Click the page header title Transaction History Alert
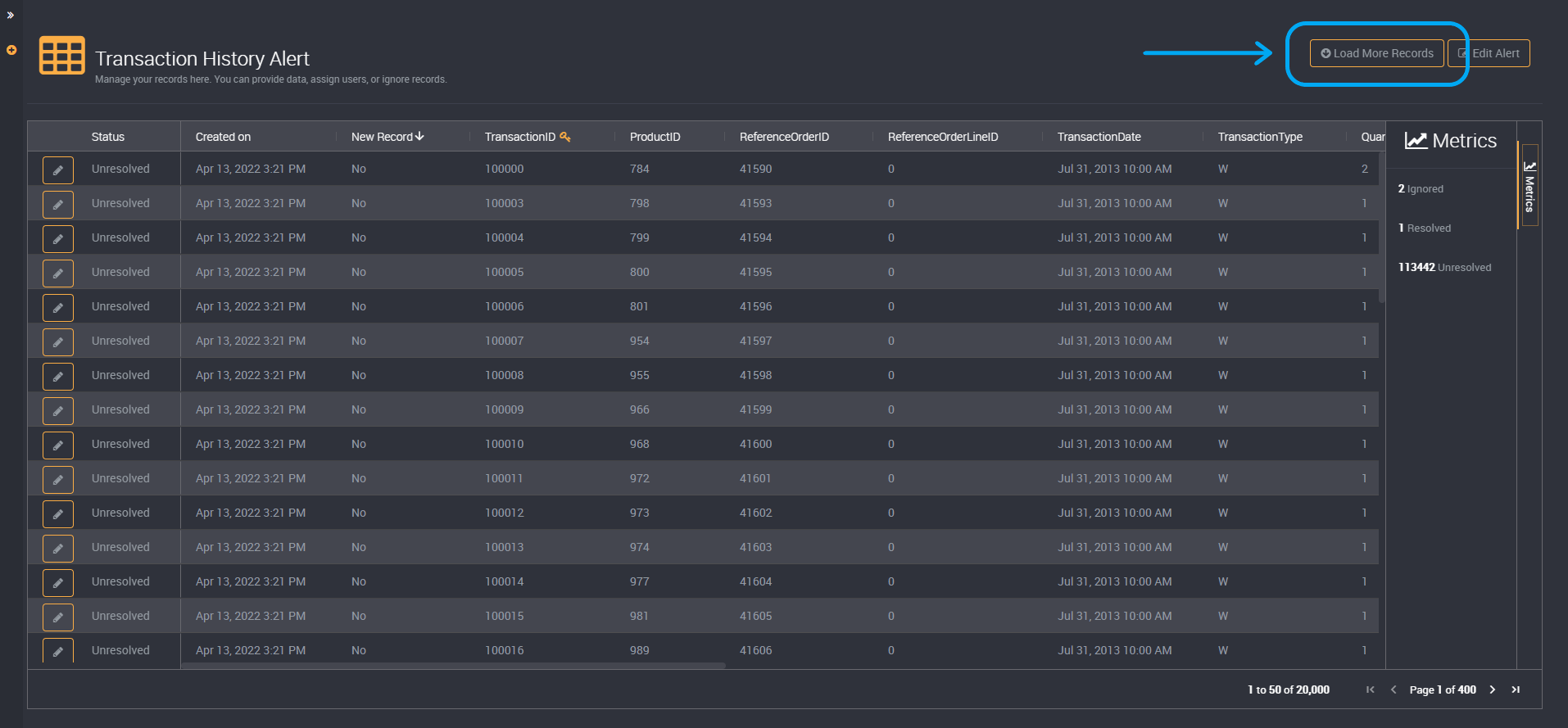The width and height of the screenshot is (1568, 728). [202, 59]
